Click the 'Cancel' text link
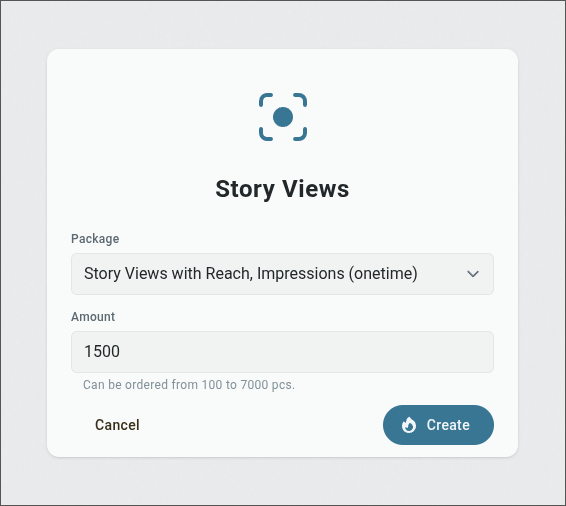This screenshot has height=506, width=566. 117,425
